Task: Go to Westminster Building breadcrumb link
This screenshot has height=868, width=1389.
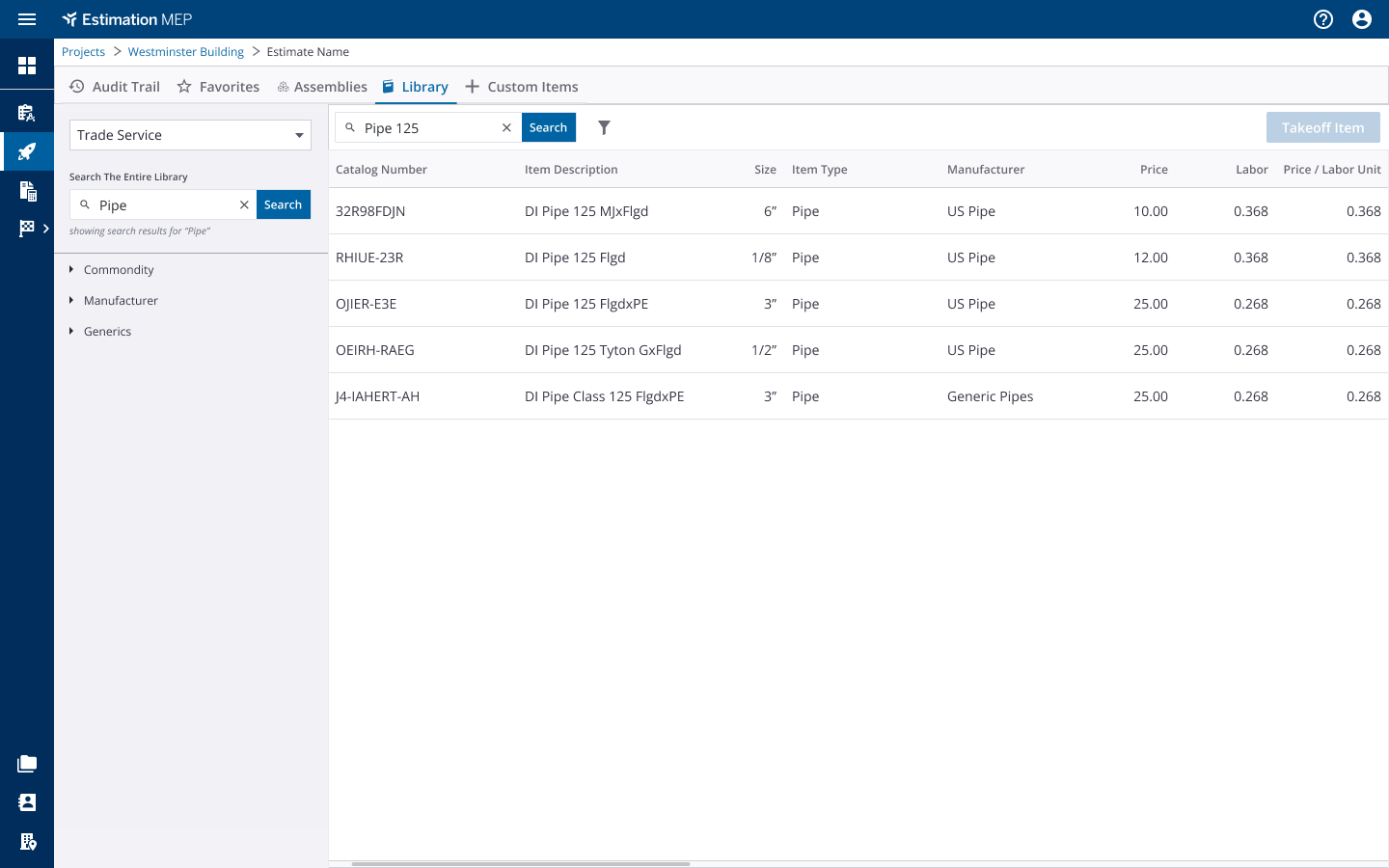Action: 185,52
